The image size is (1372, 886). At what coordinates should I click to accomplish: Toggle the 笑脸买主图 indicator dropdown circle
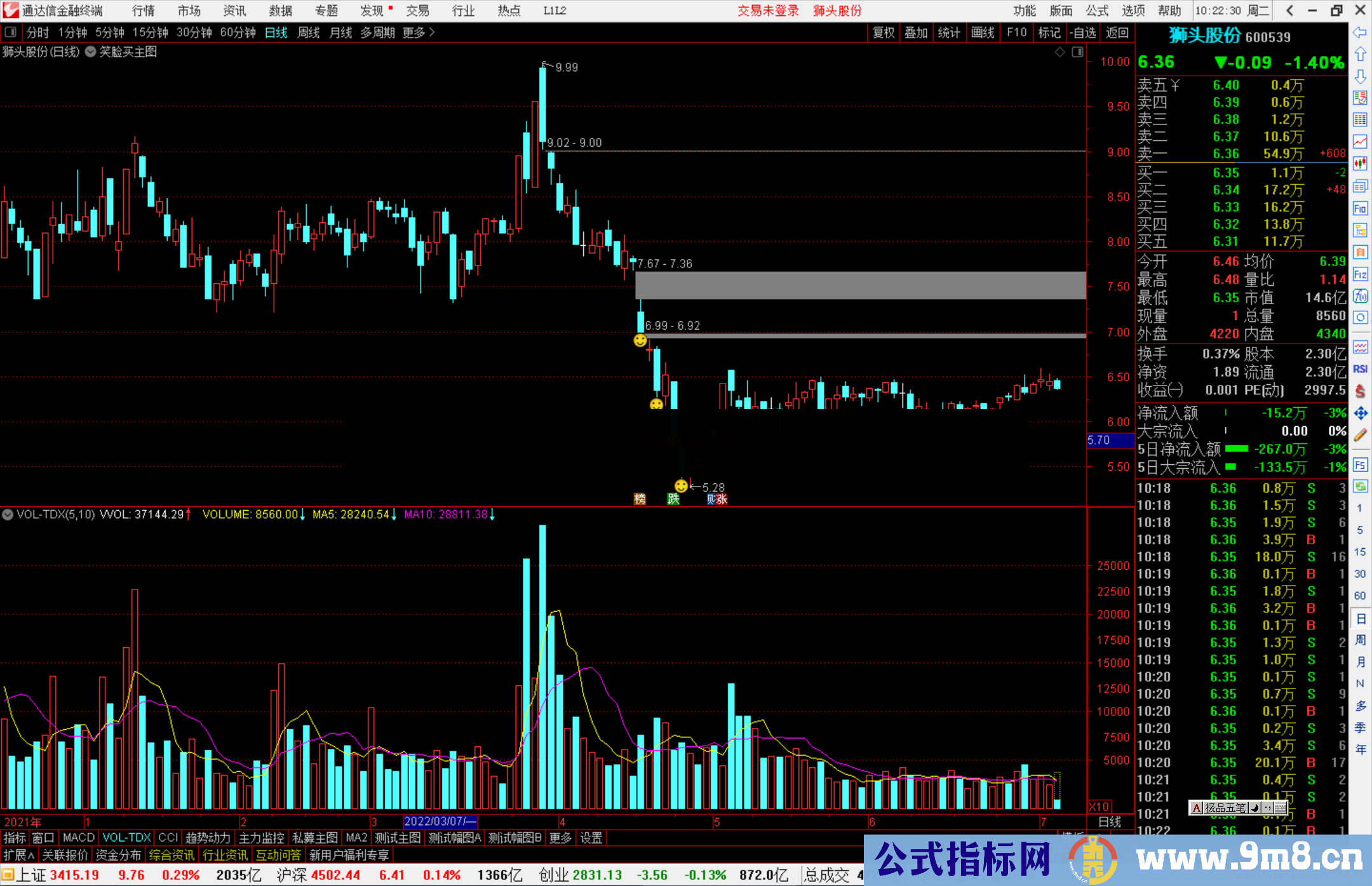tap(90, 52)
